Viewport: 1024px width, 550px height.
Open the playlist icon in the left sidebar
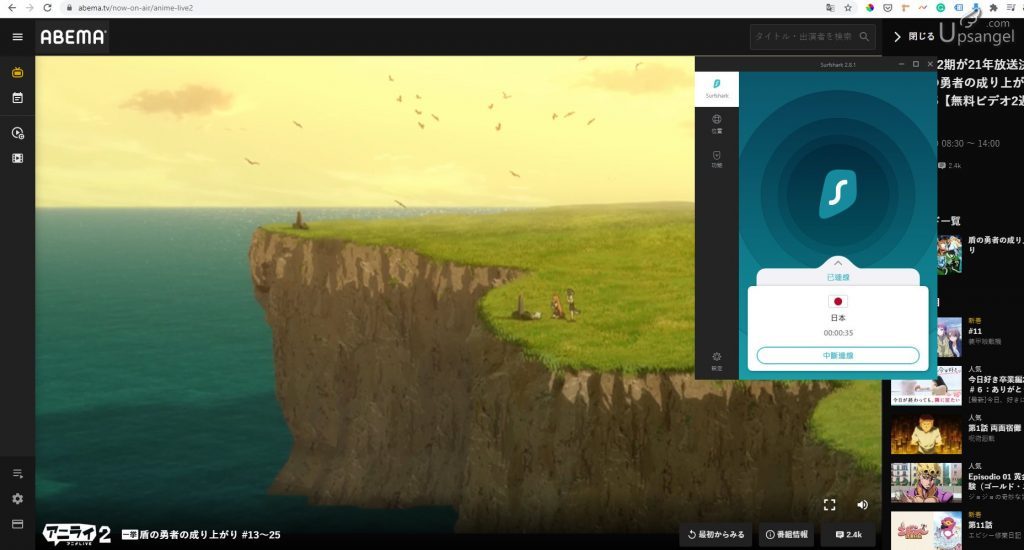tap(18, 474)
